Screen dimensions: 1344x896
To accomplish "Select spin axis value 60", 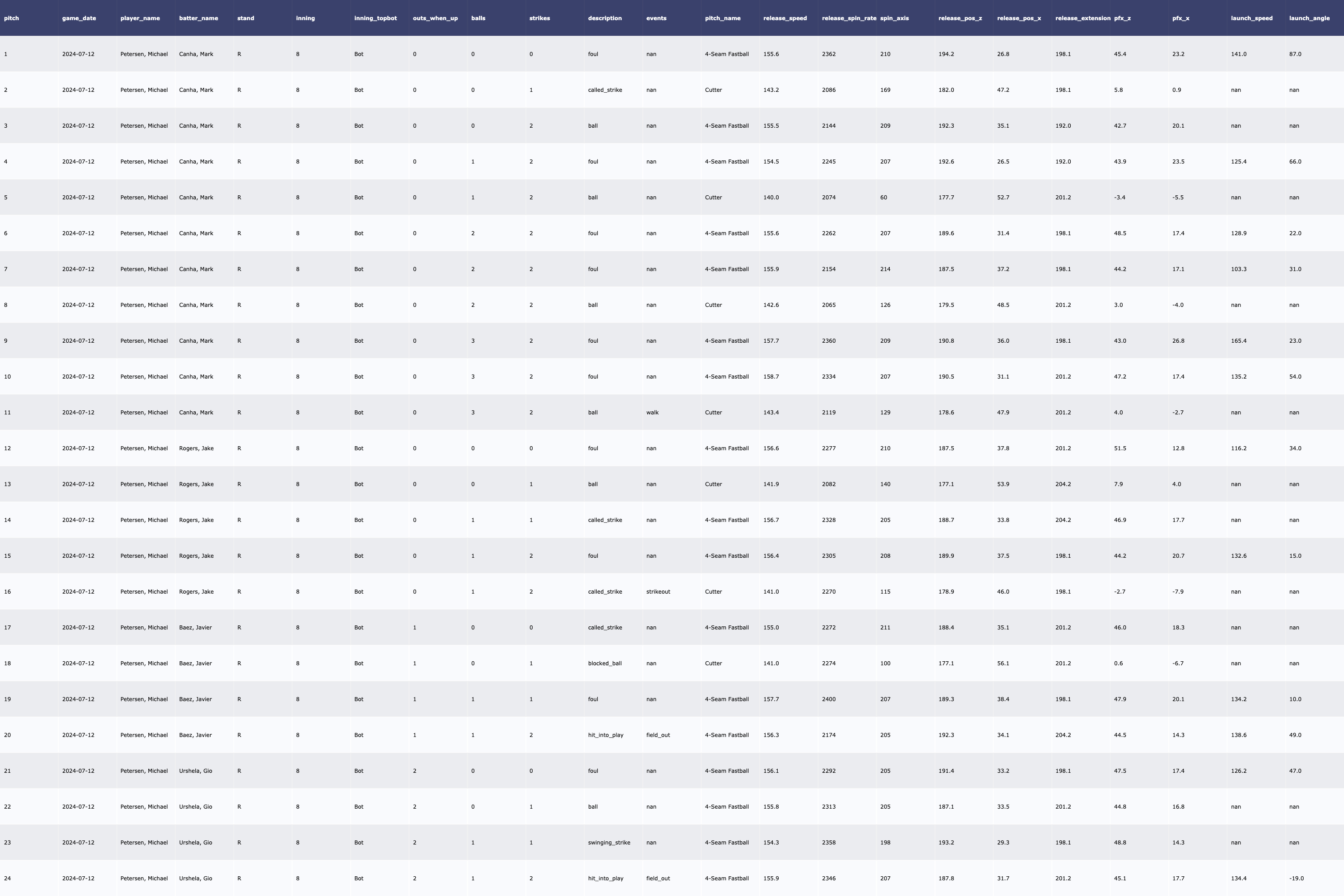I will point(883,198).
